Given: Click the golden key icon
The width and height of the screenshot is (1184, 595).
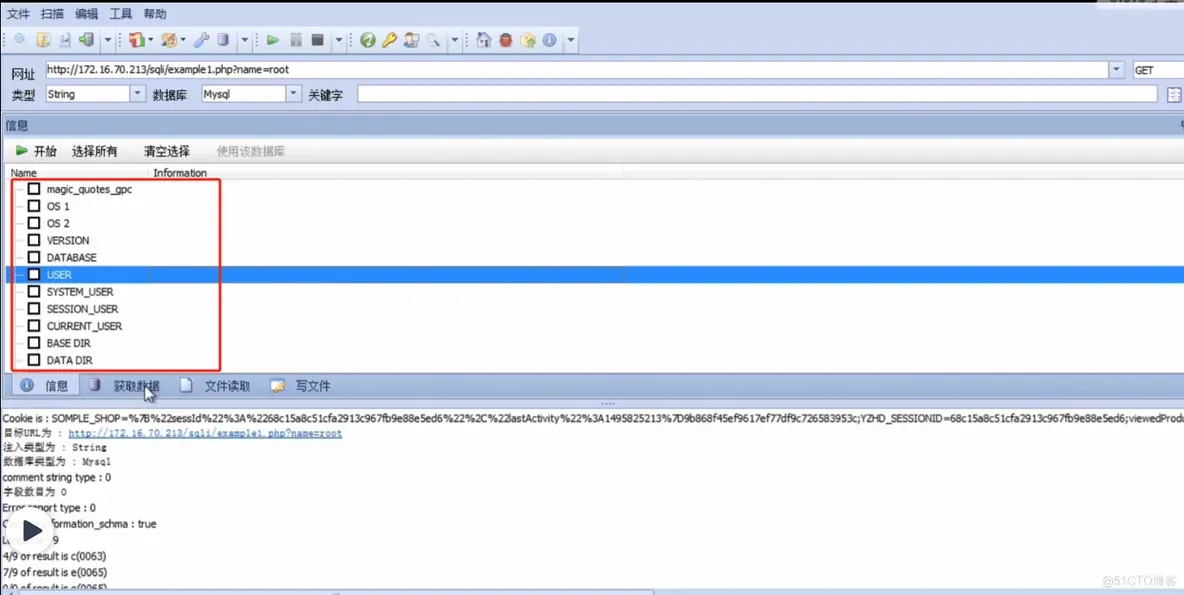Looking at the screenshot, I should (389, 40).
